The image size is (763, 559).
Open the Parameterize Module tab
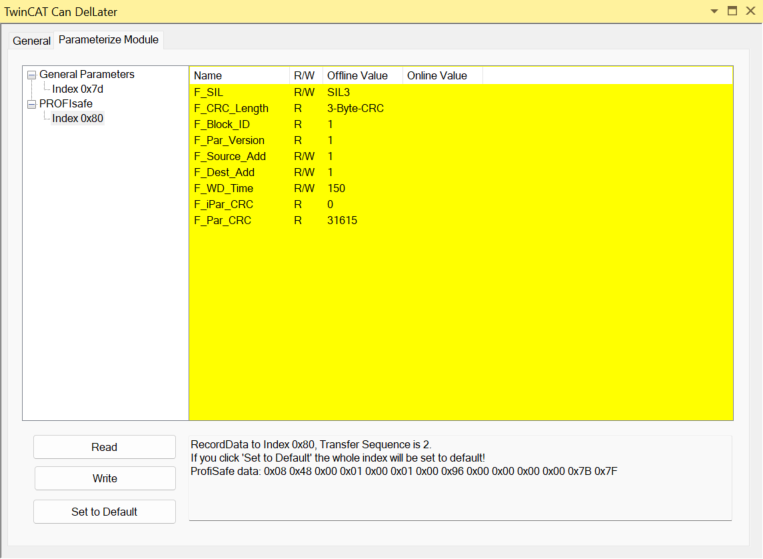[x=109, y=40]
